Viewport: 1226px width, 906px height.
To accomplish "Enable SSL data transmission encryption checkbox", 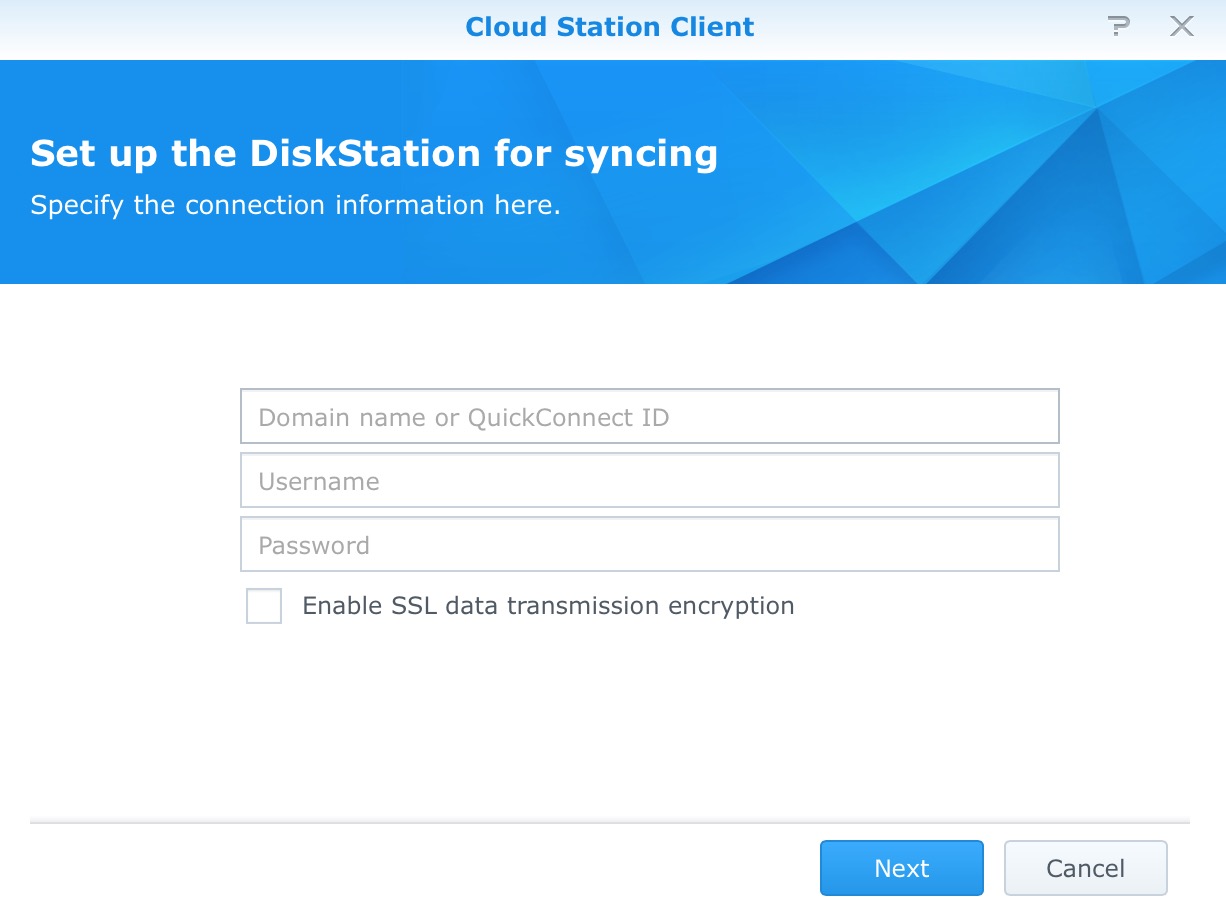I will click(x=264, y=606).
